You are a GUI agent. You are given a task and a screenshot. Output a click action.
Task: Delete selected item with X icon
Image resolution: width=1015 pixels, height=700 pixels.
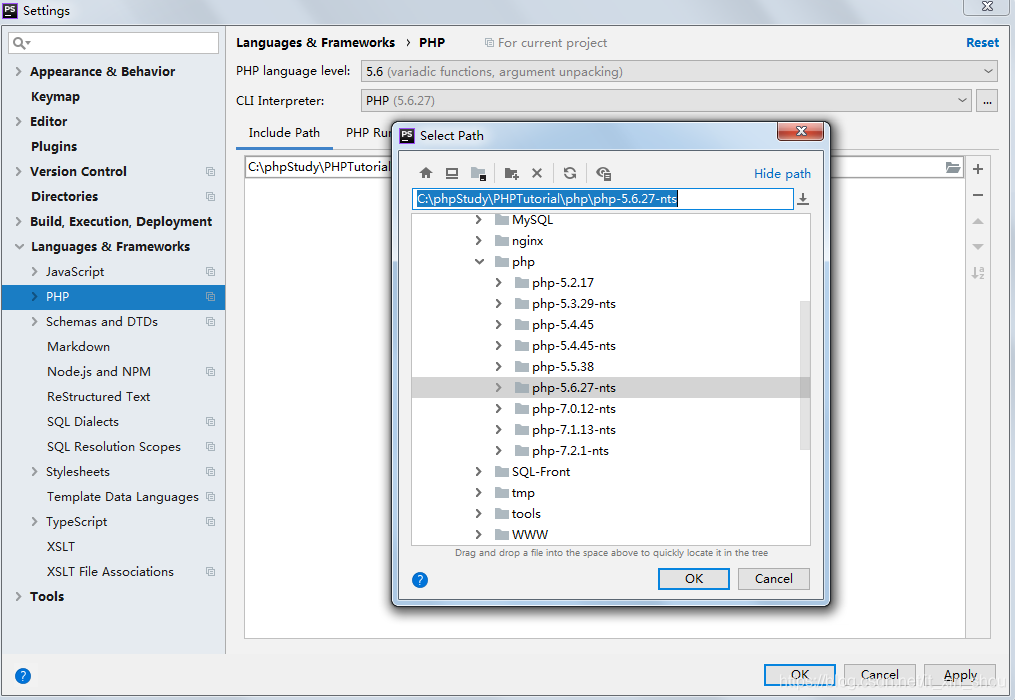(537, 173)
